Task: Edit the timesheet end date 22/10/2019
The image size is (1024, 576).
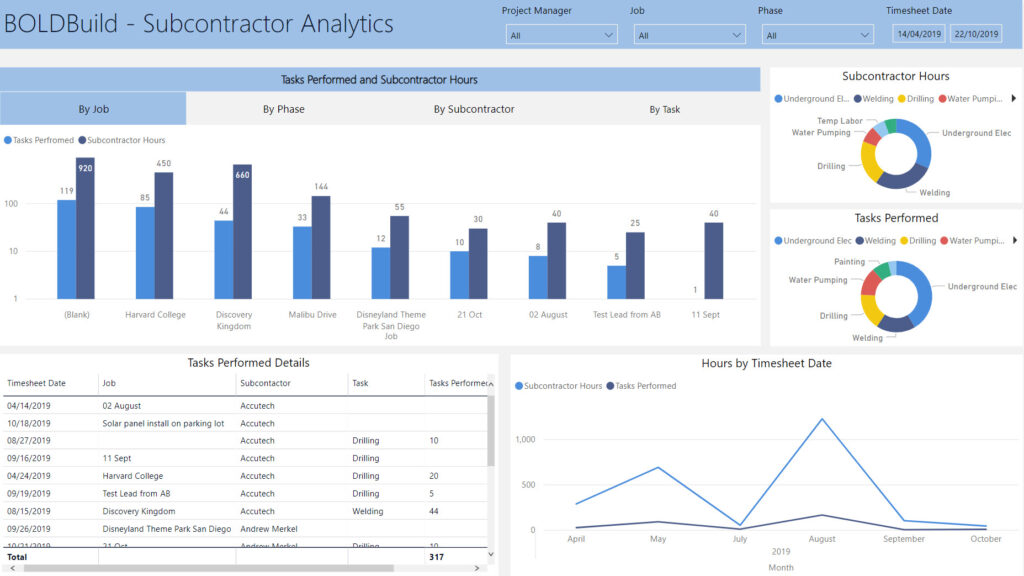Action: 975,34
